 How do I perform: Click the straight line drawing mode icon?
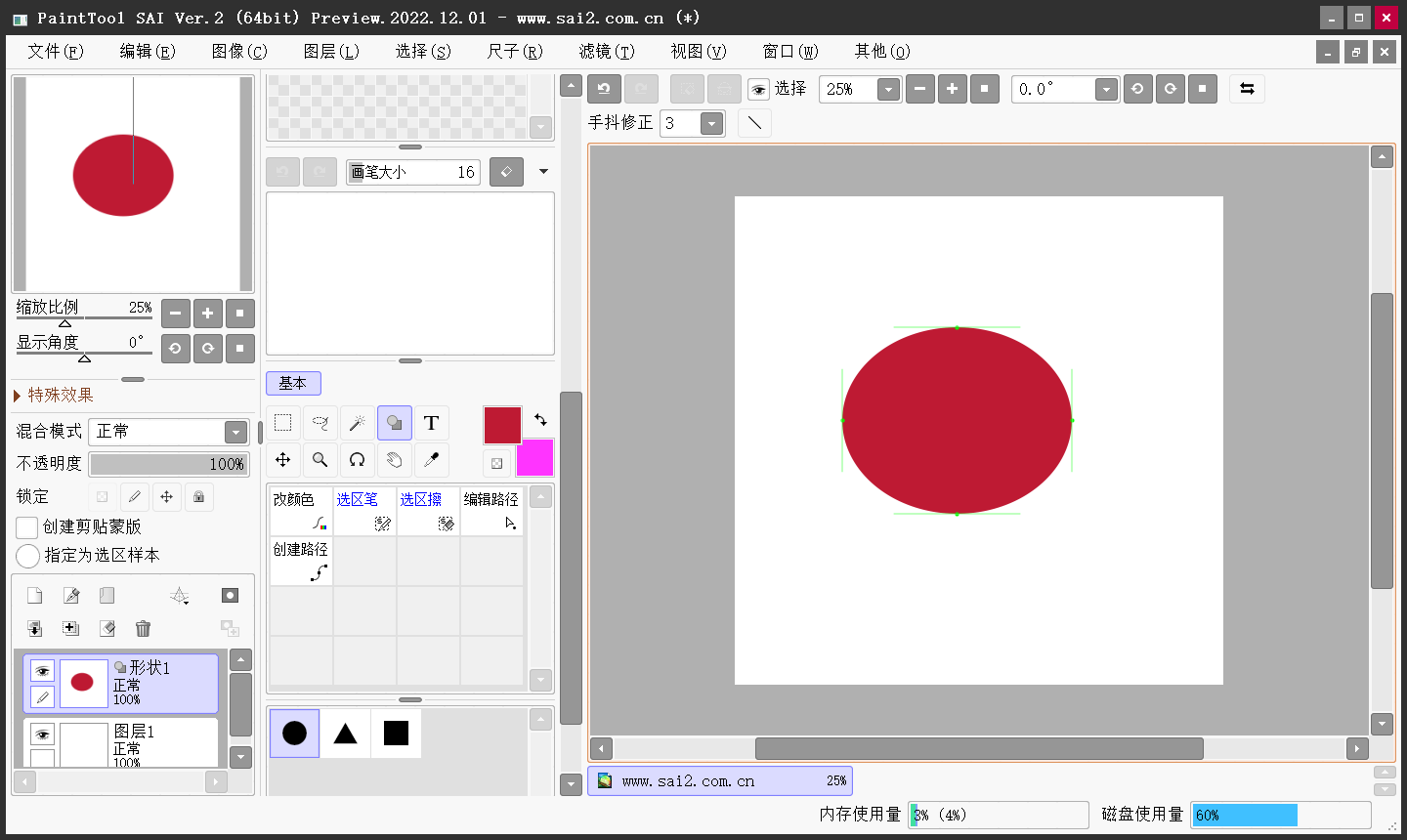click(754, 123)
